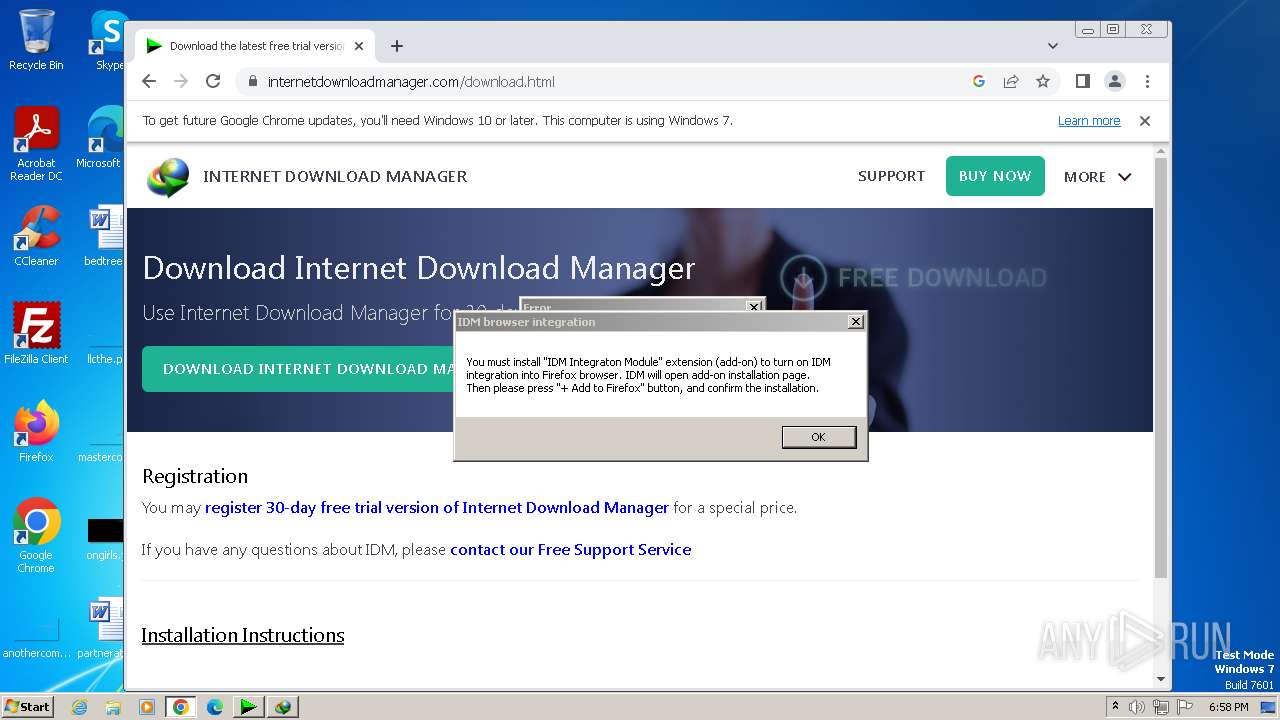Select the FileZilla Client desktop icon
The width and height of the screenshot is (1280, 720).
pos(36,334)
